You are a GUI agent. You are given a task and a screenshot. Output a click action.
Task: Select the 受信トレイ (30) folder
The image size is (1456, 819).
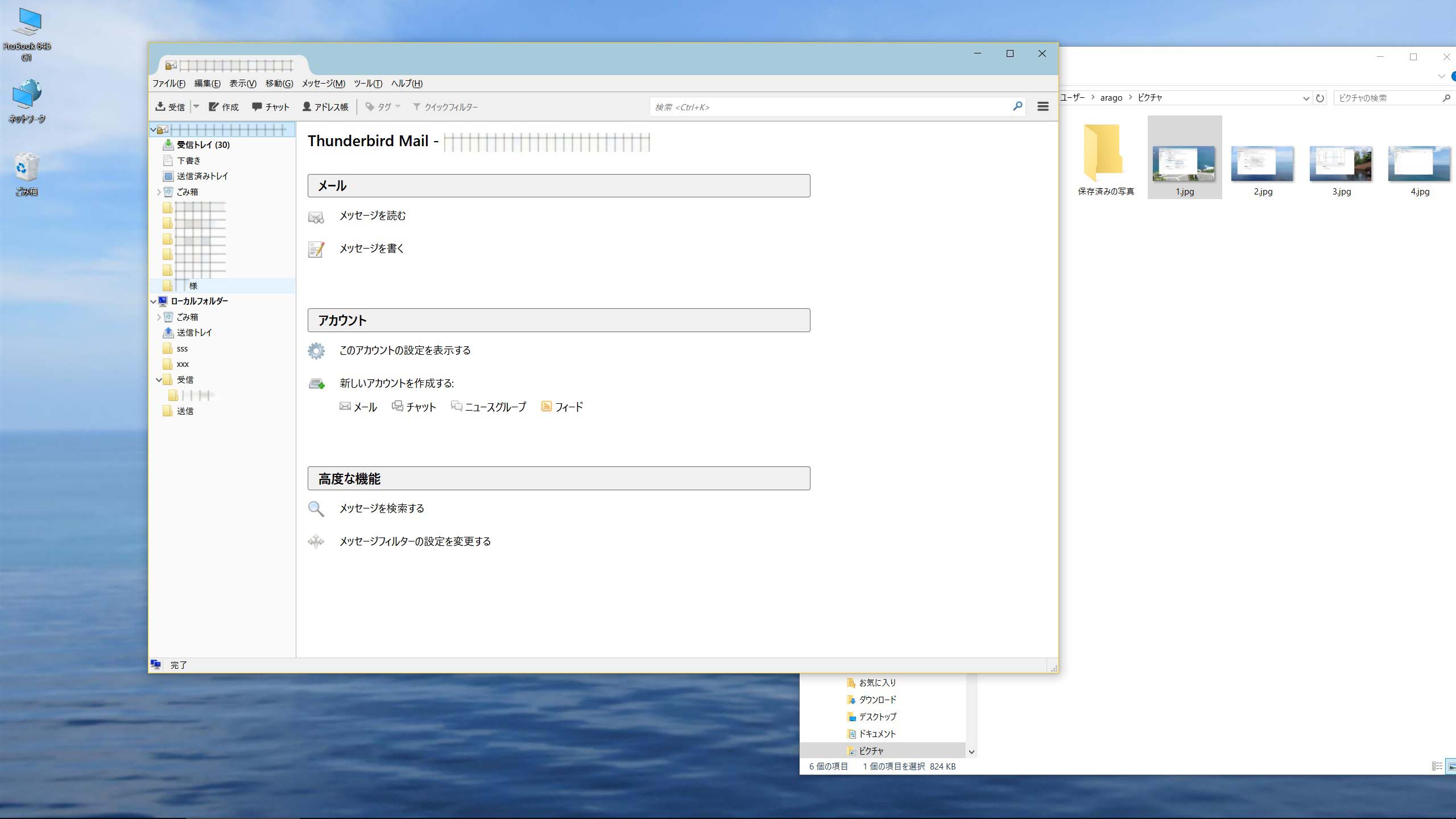click(202, 145)
